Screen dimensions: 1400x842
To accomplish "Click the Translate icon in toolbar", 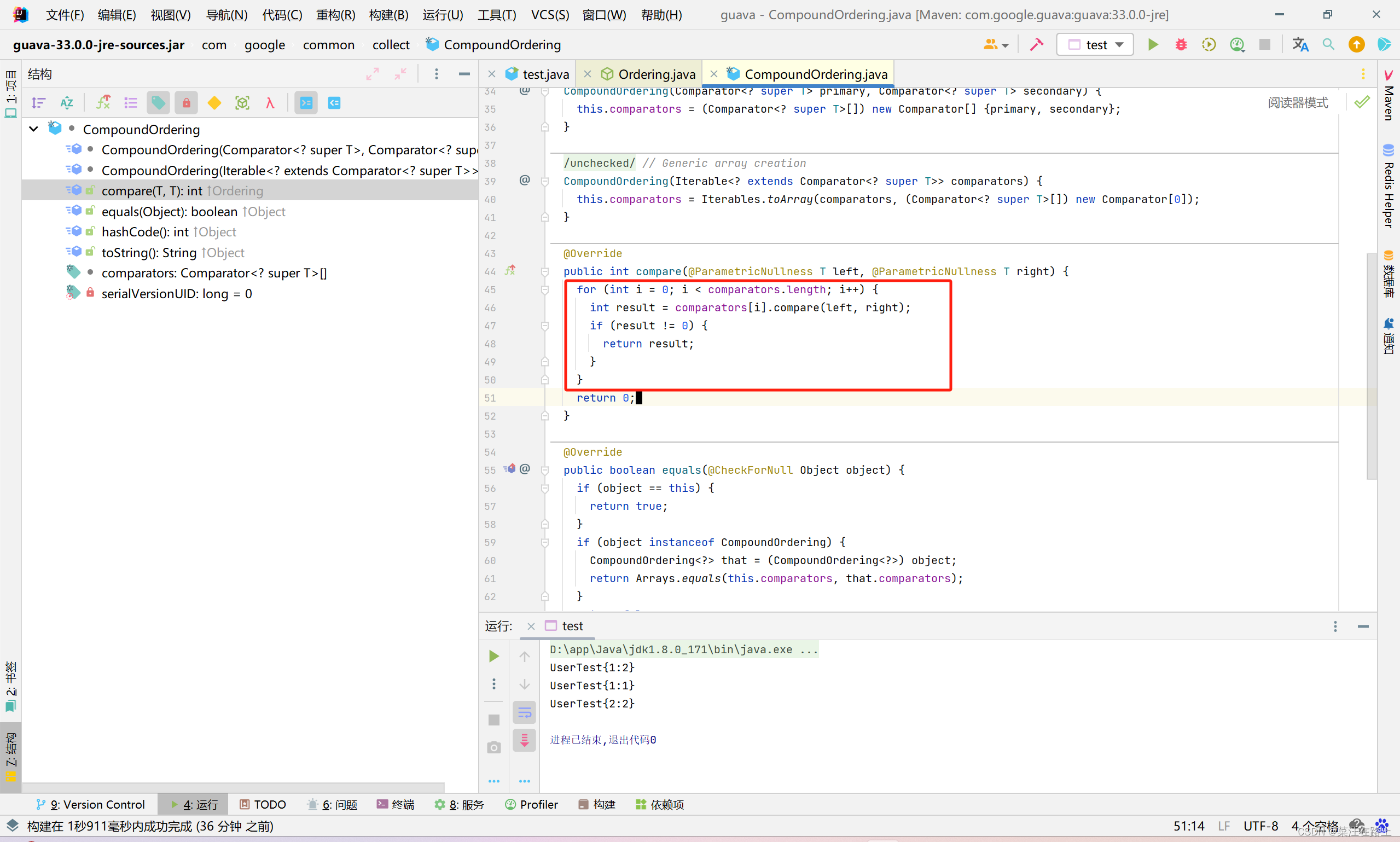I will [x=1299, y=44].
